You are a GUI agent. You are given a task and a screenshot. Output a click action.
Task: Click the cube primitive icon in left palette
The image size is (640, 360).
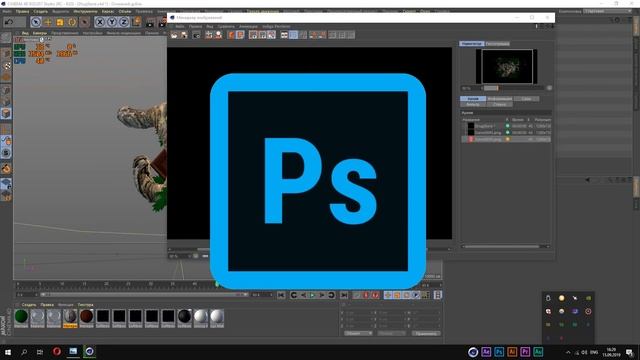pyautogui.click(x=6, y=113)
